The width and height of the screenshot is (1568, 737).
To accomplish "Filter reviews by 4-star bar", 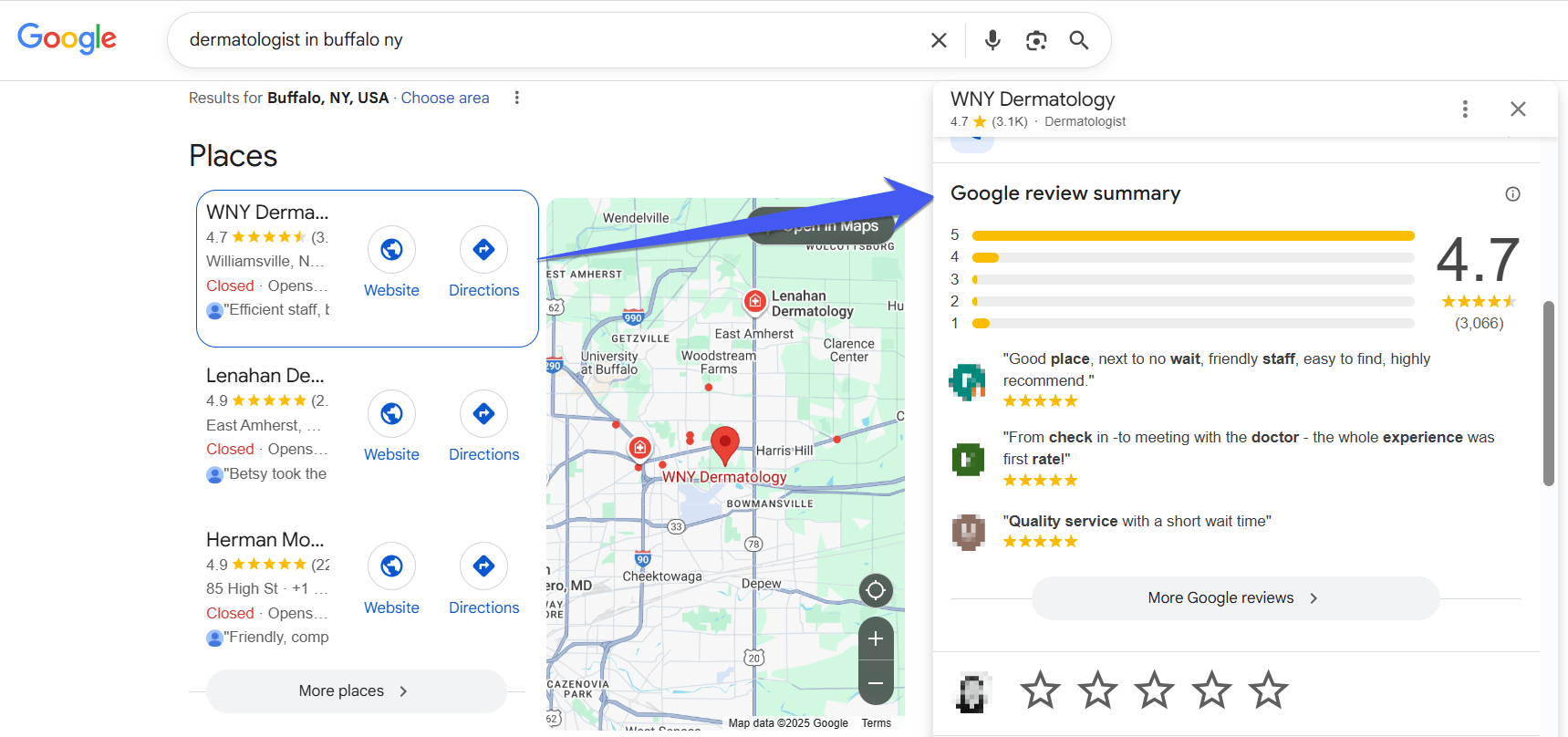I will pos(1193,257).
